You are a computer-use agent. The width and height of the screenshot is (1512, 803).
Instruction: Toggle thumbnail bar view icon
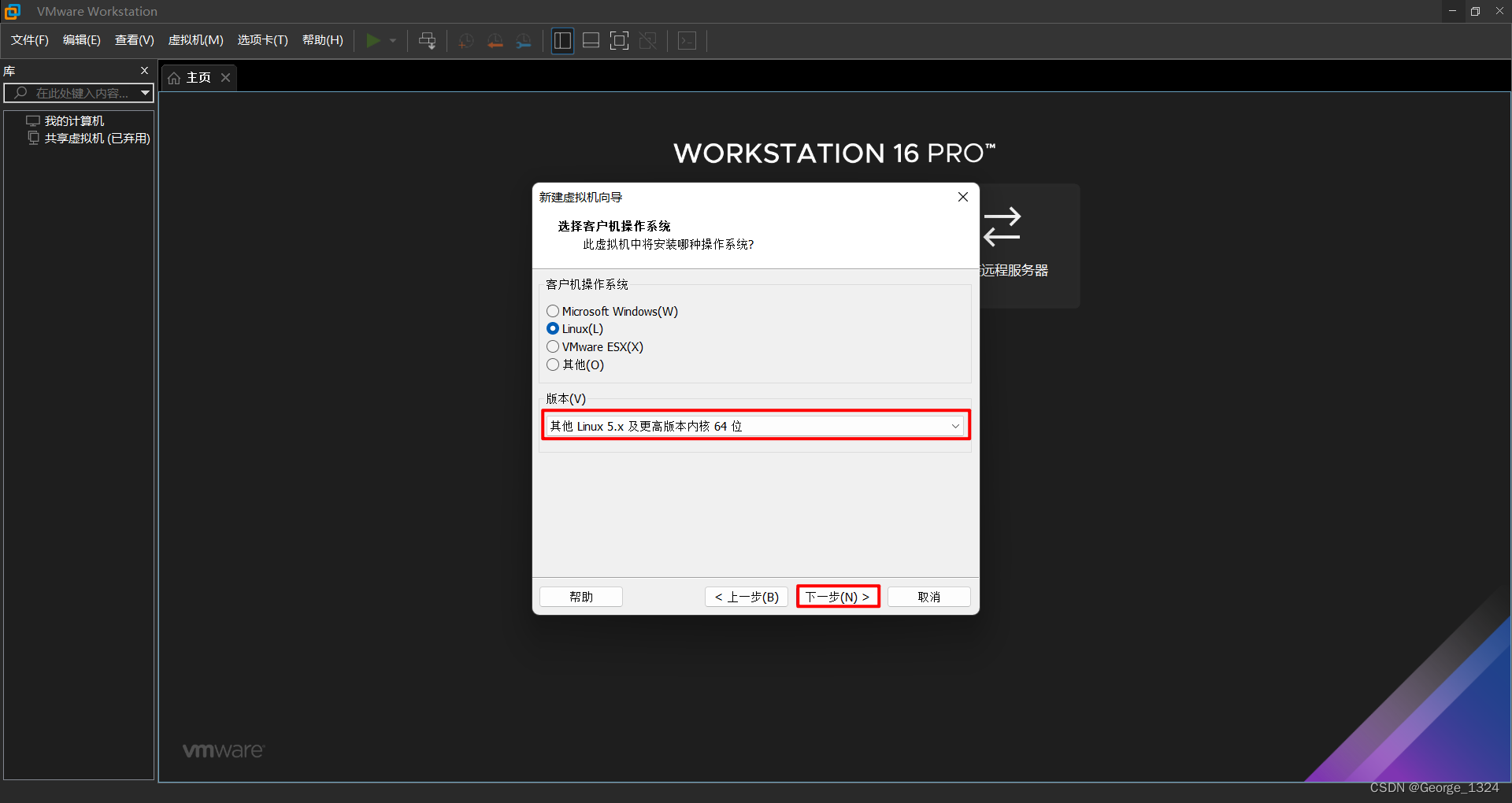point(591,40)
